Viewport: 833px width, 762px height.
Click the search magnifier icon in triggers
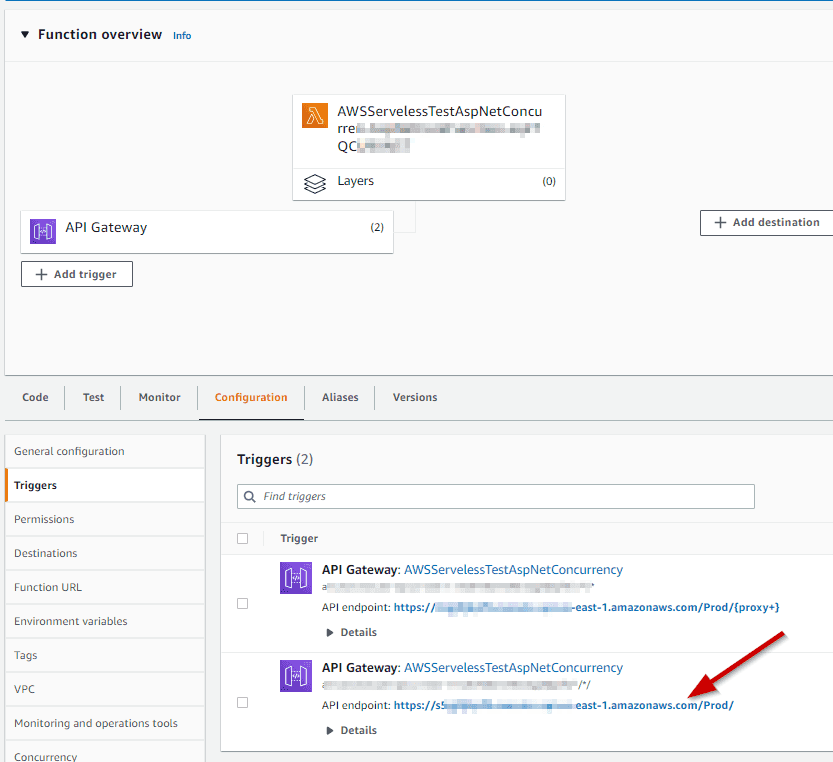249,496
